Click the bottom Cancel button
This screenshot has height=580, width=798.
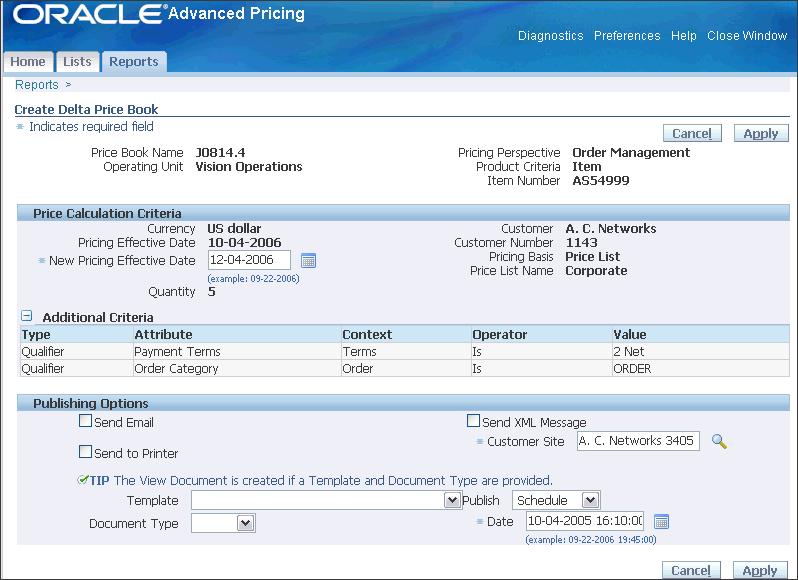point(691,570)
